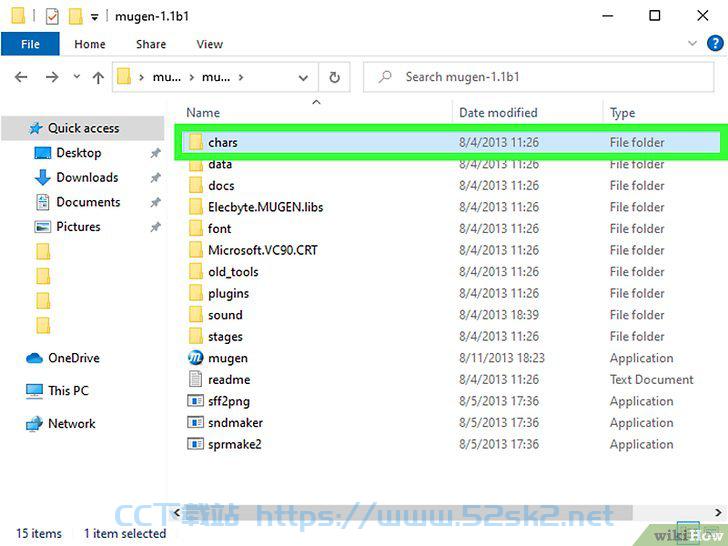
Task: Unpin Downloads using its pin icon
Action: pos(156,177)
